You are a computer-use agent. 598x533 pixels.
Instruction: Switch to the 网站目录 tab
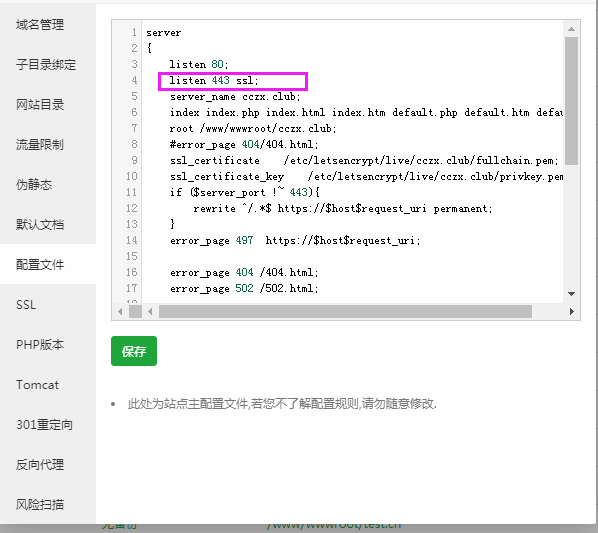(x=40, y=105)
